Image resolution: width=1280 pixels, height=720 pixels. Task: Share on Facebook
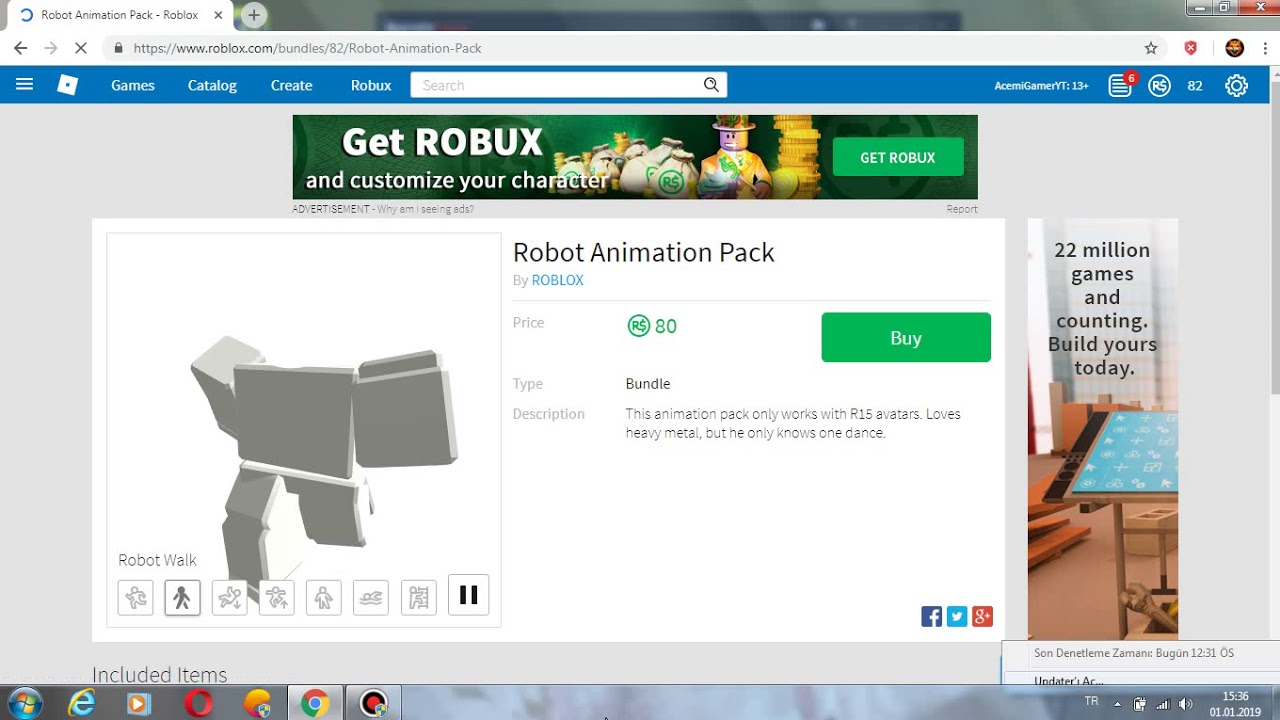(x=931, y=616)
